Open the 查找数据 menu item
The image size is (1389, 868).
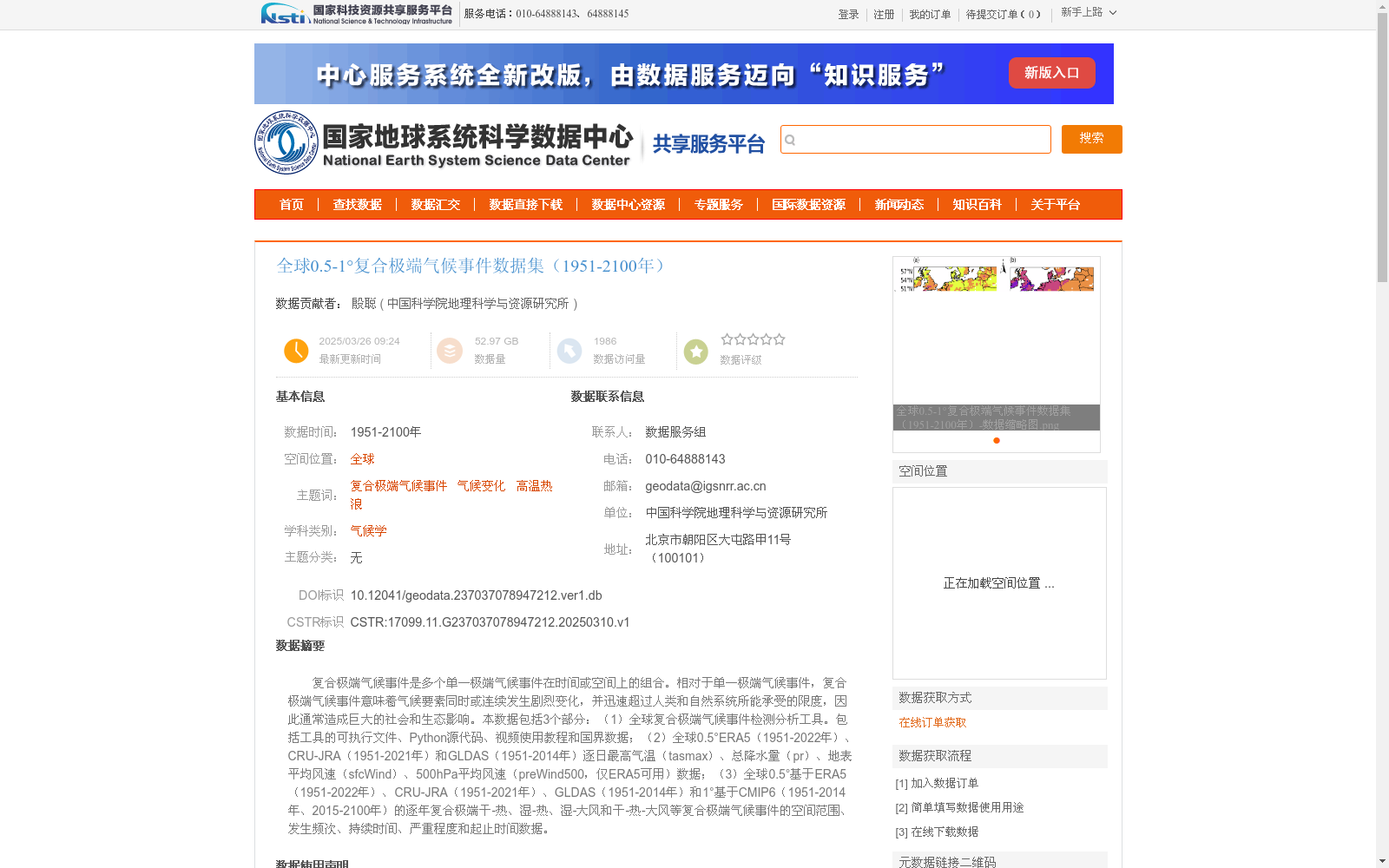click(x=358, y=205)
